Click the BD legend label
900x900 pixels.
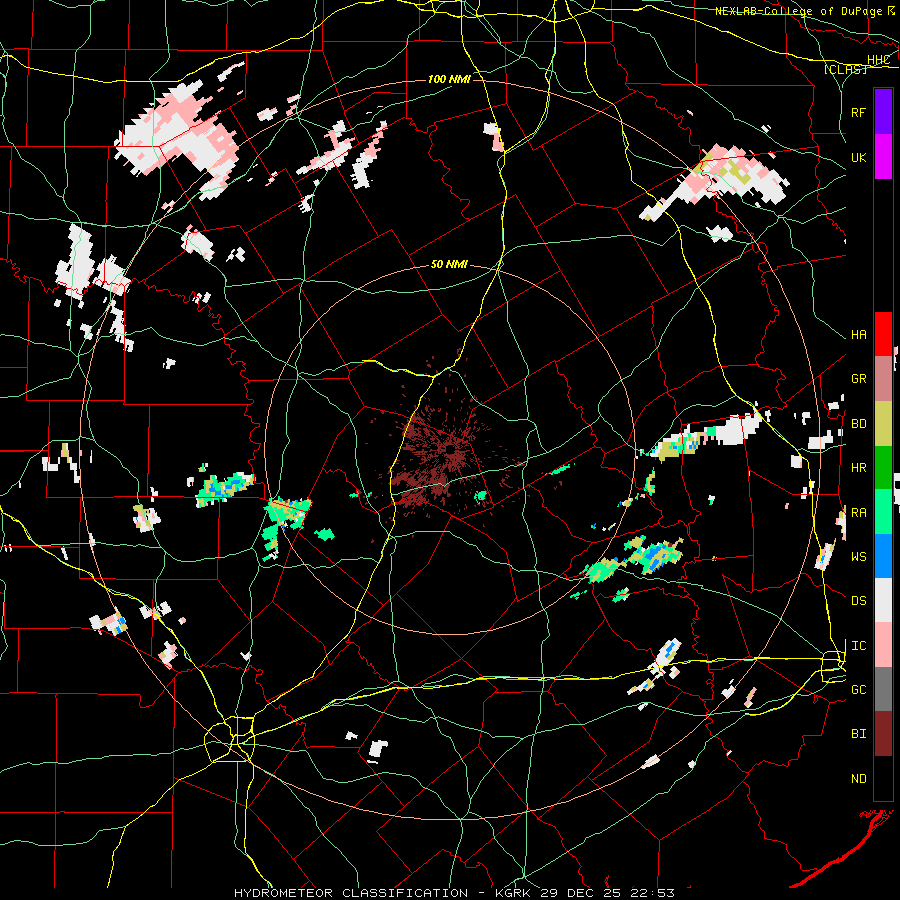click(859, 424)
